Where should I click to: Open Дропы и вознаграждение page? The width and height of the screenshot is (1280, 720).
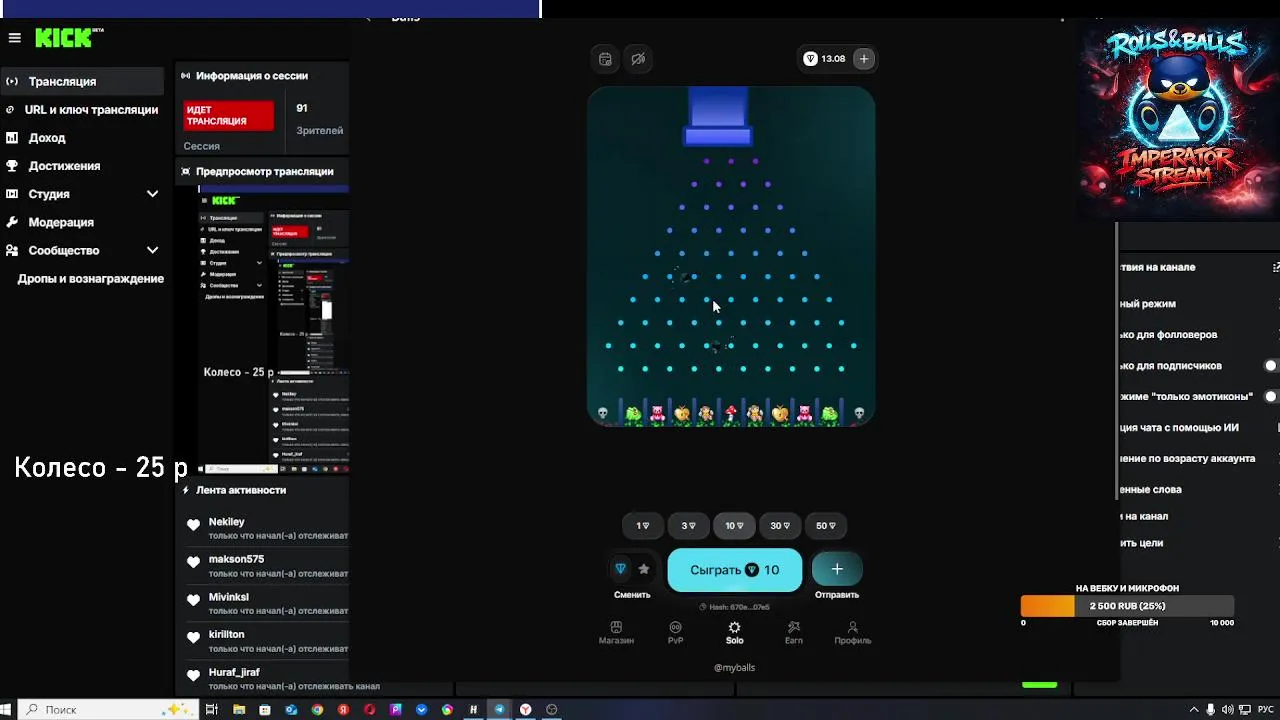[x=90, y=278]
